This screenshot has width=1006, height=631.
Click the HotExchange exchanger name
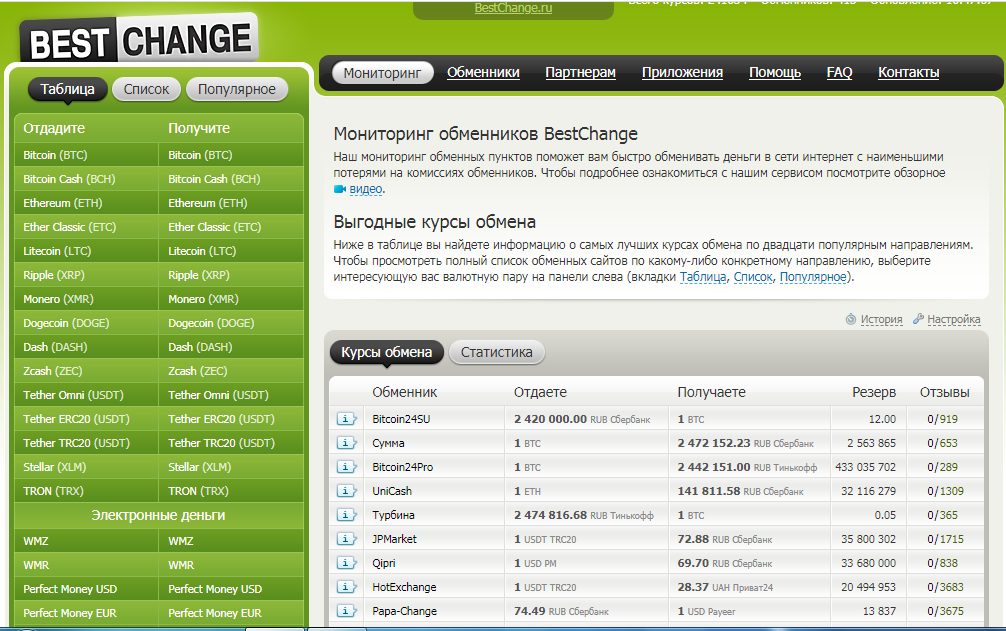[x=404, y=587]
